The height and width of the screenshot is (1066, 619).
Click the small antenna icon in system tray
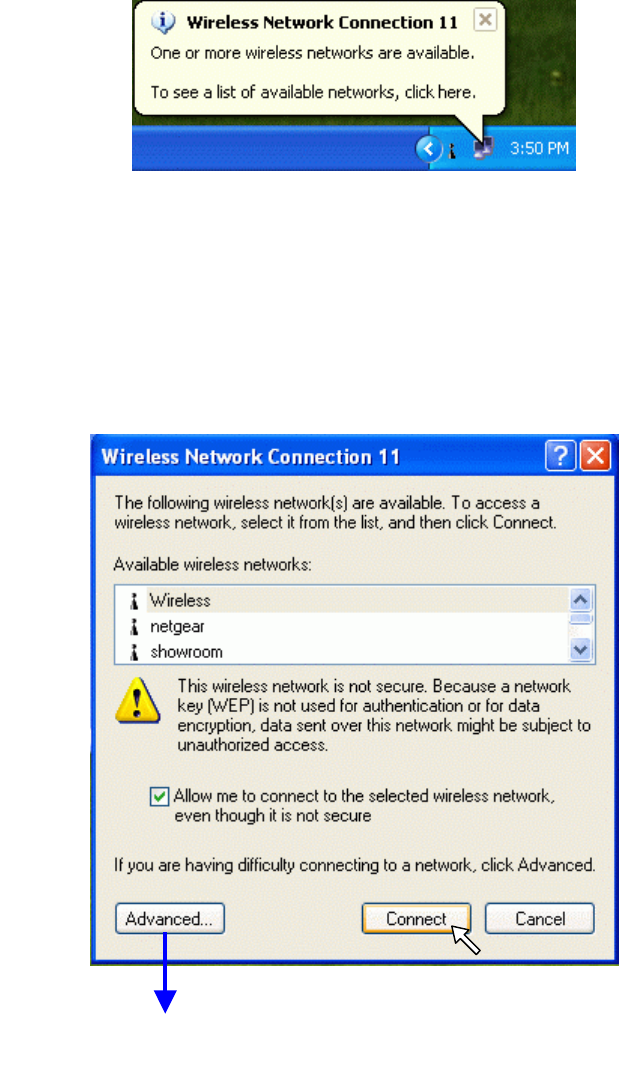coord(452,149)
